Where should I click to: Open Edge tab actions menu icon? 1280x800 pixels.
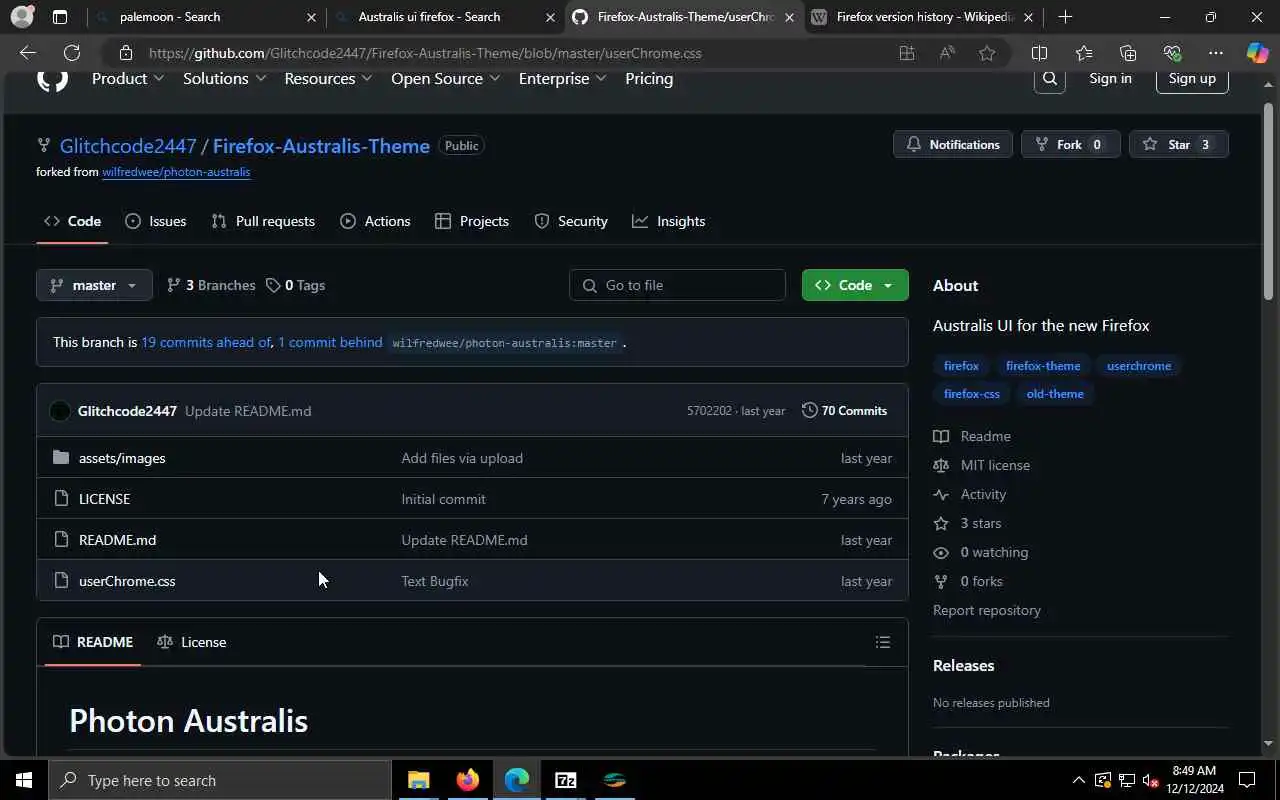(x=60, y=17)
